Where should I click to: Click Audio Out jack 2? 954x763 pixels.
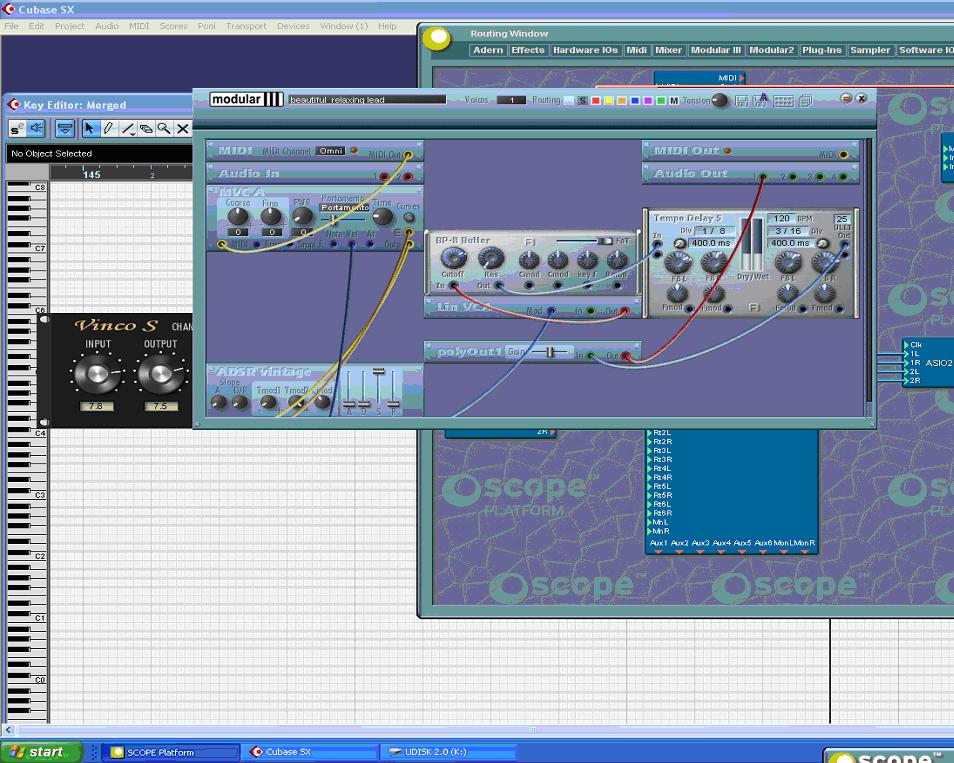pos(793,177)
